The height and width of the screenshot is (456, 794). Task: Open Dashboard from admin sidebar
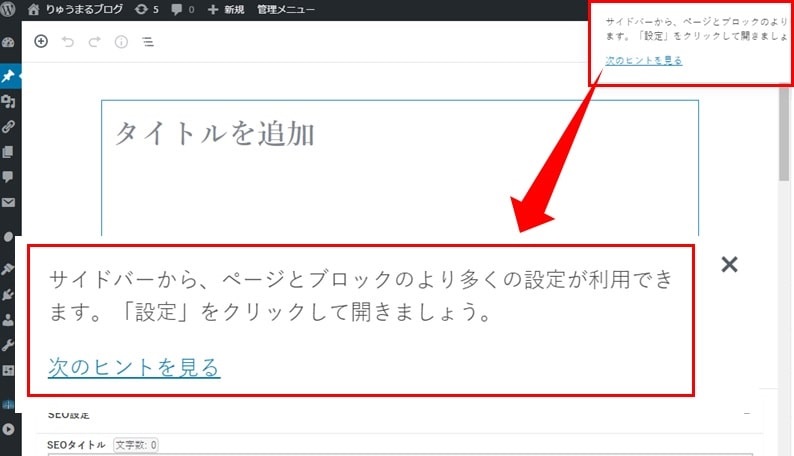click(x=8, y=42)
